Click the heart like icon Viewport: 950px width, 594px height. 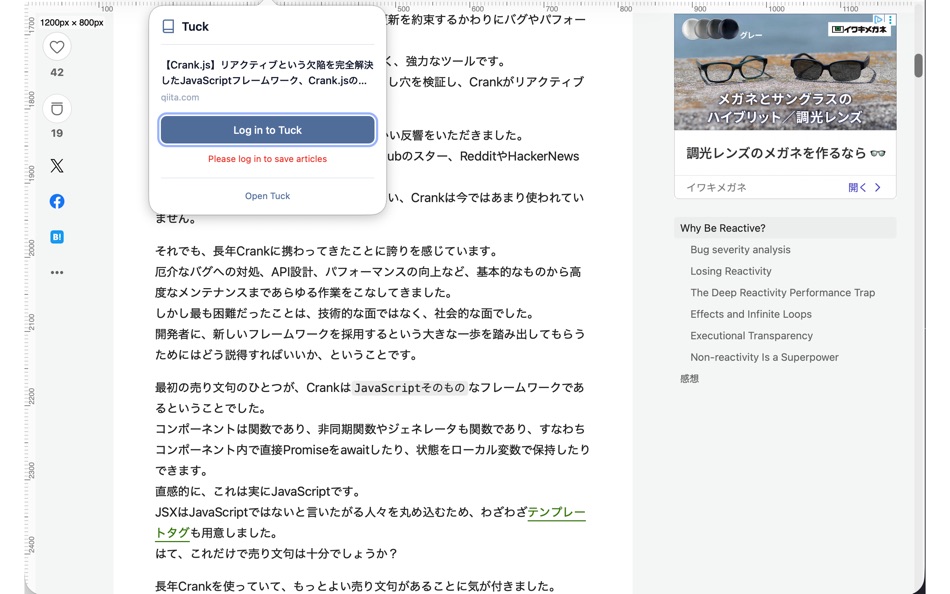click(x=57, y=47)
